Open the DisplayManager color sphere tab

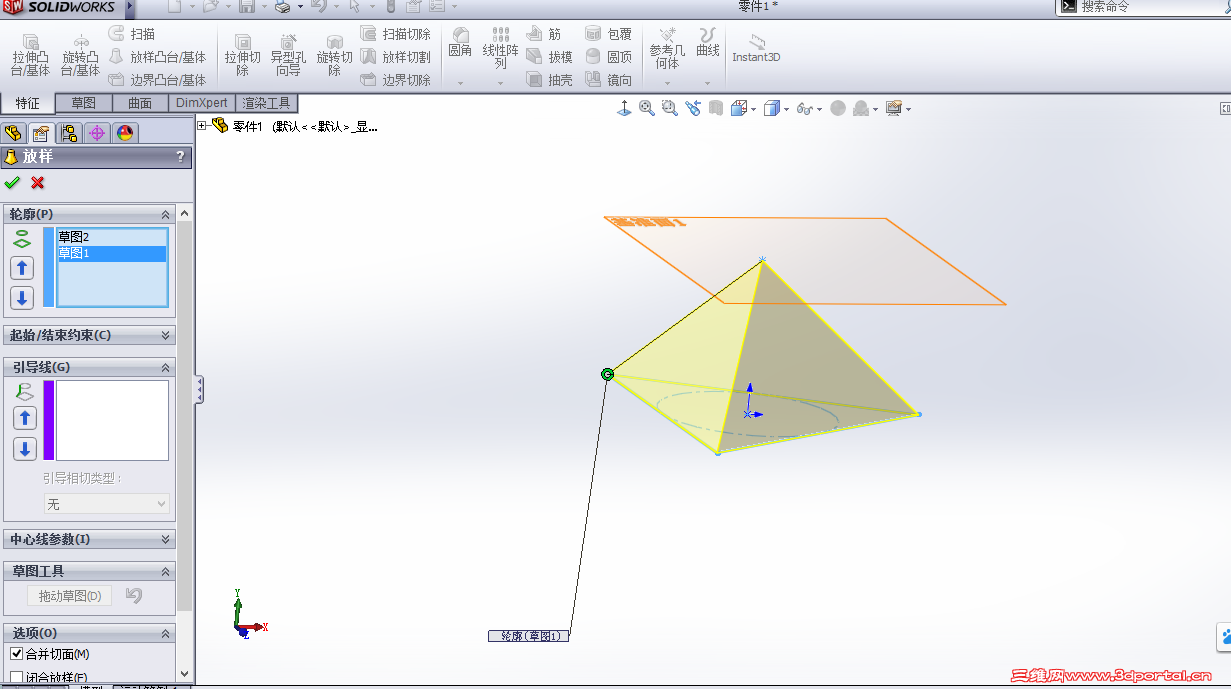tap(125, 133)
